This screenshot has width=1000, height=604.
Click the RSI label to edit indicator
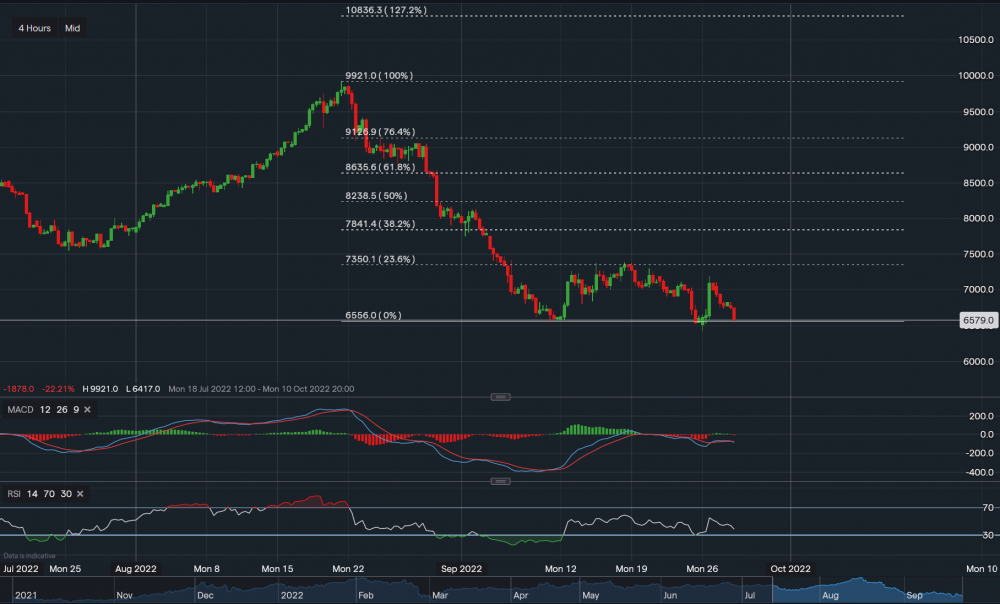(x=13, y=493)
